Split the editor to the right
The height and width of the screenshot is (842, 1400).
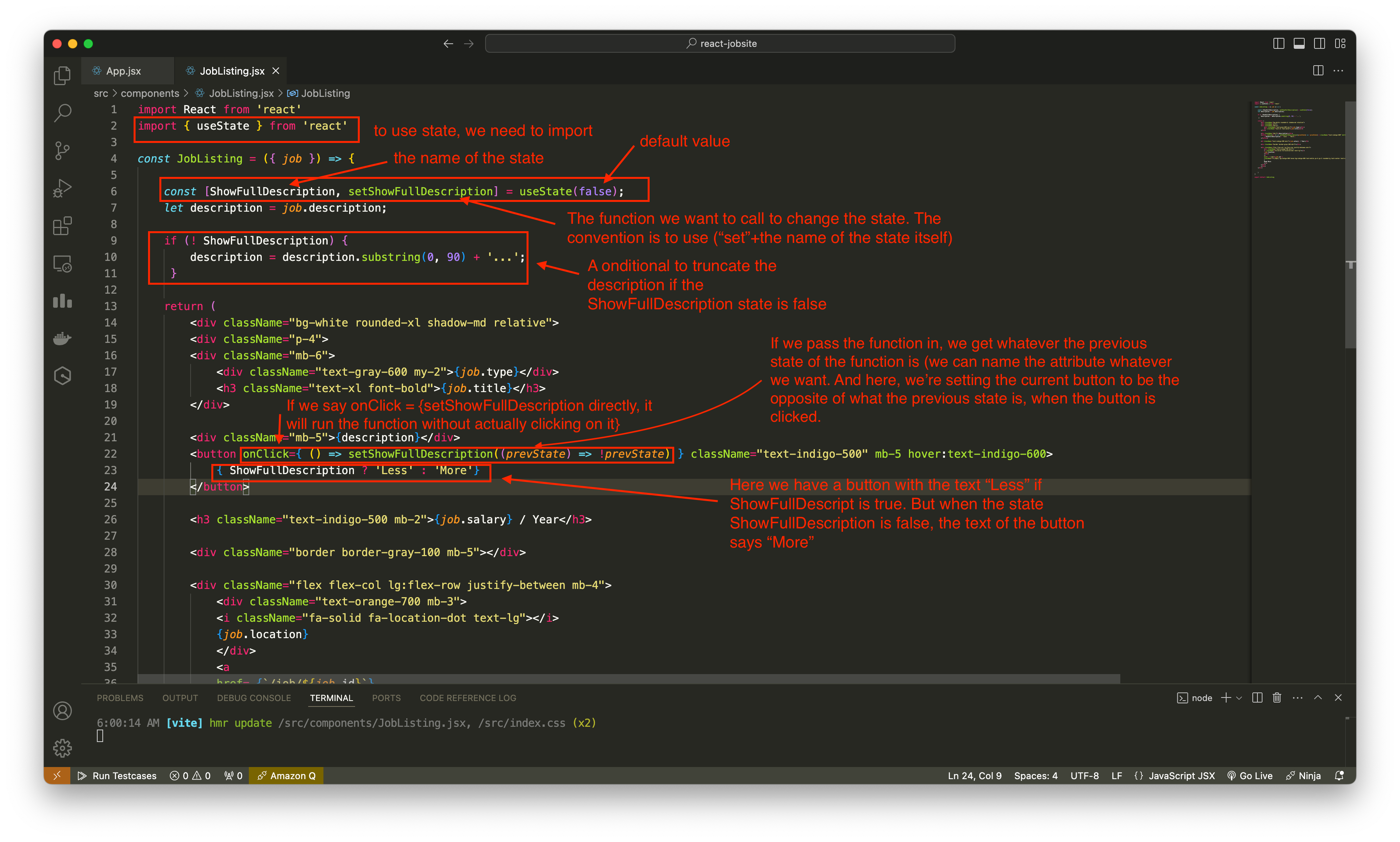(x=1318, y=70)
